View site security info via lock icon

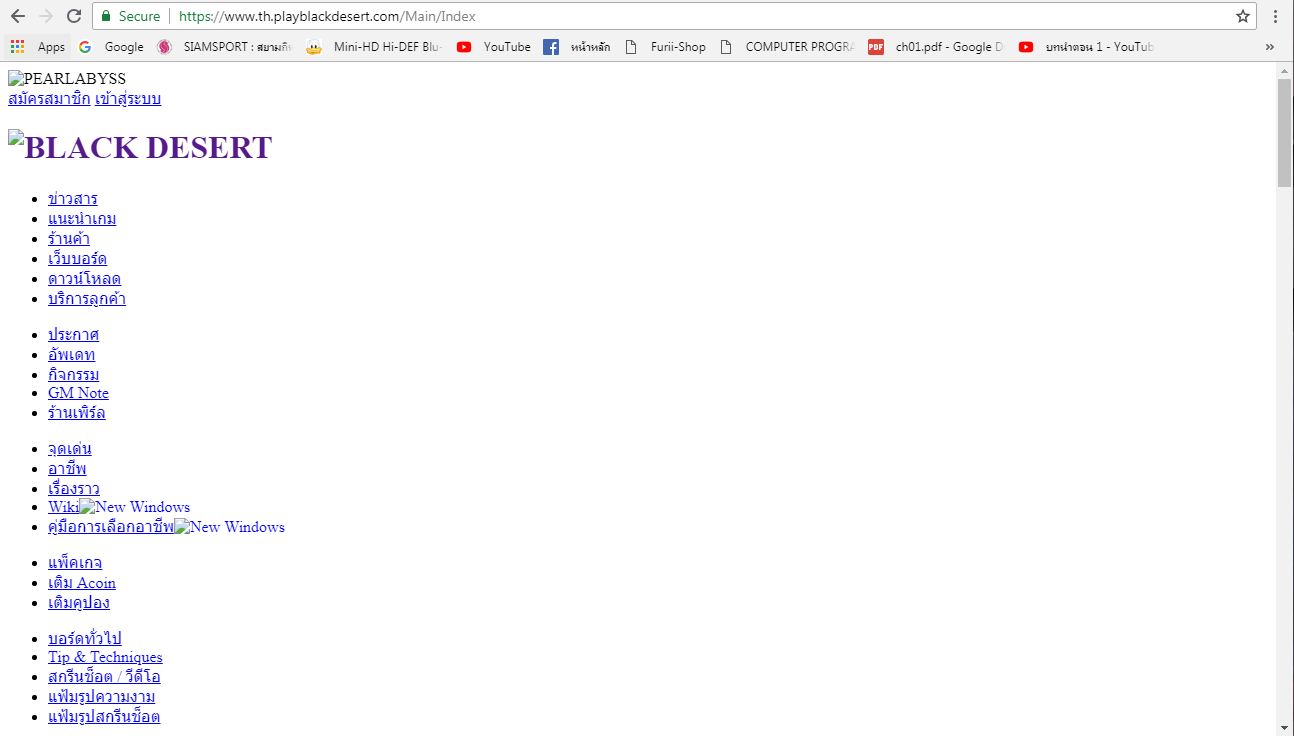(106, 16)
